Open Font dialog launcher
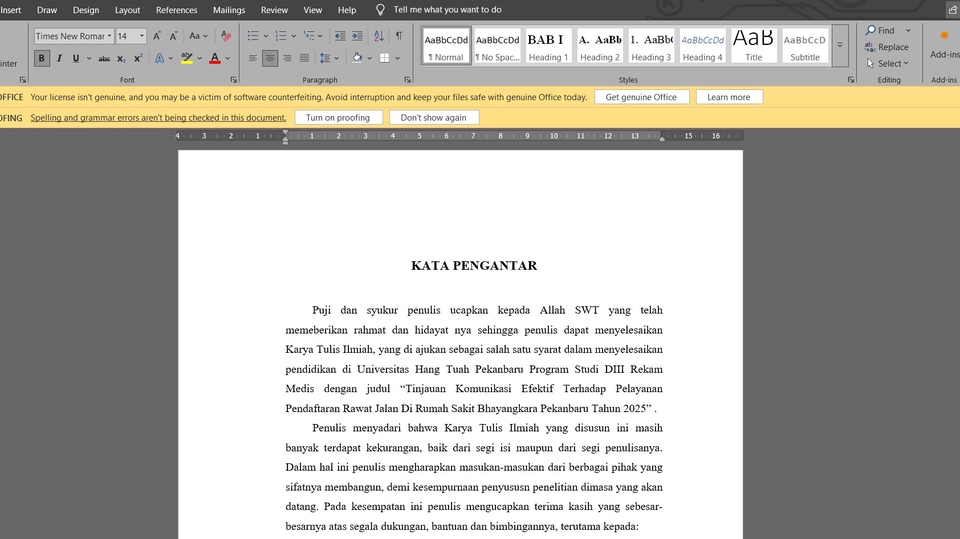The width and height of the screenshot is (960, 539). point(233,80)
